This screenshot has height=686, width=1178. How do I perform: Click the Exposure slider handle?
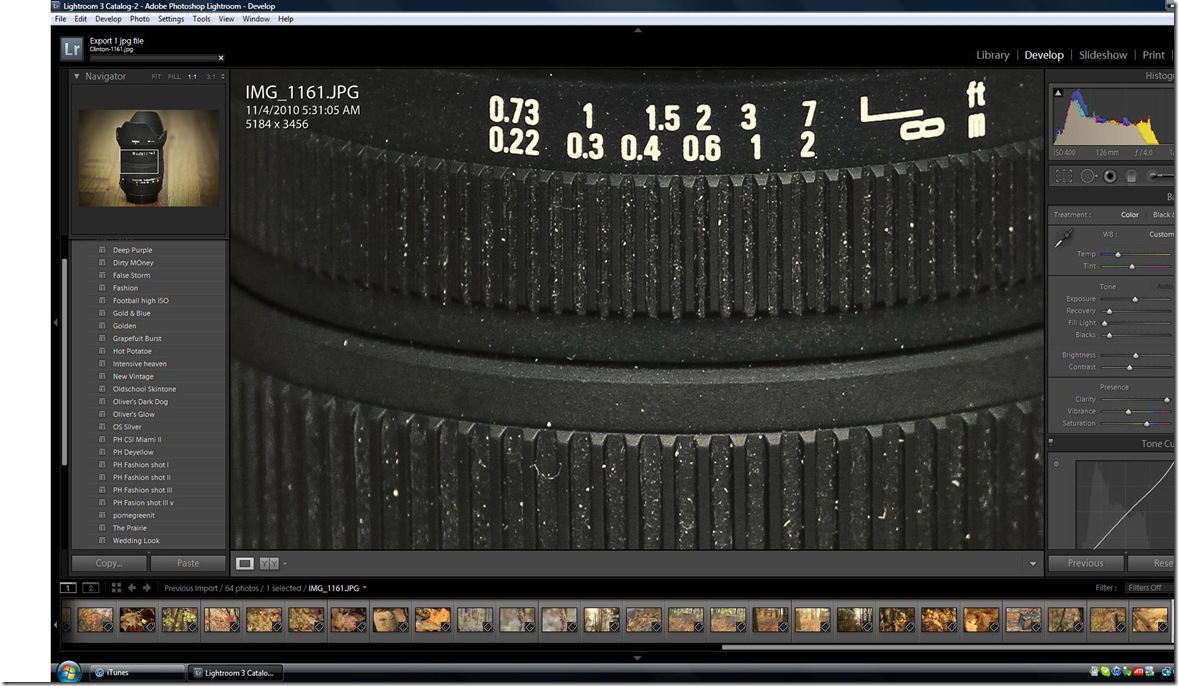tap(1135, 300)
